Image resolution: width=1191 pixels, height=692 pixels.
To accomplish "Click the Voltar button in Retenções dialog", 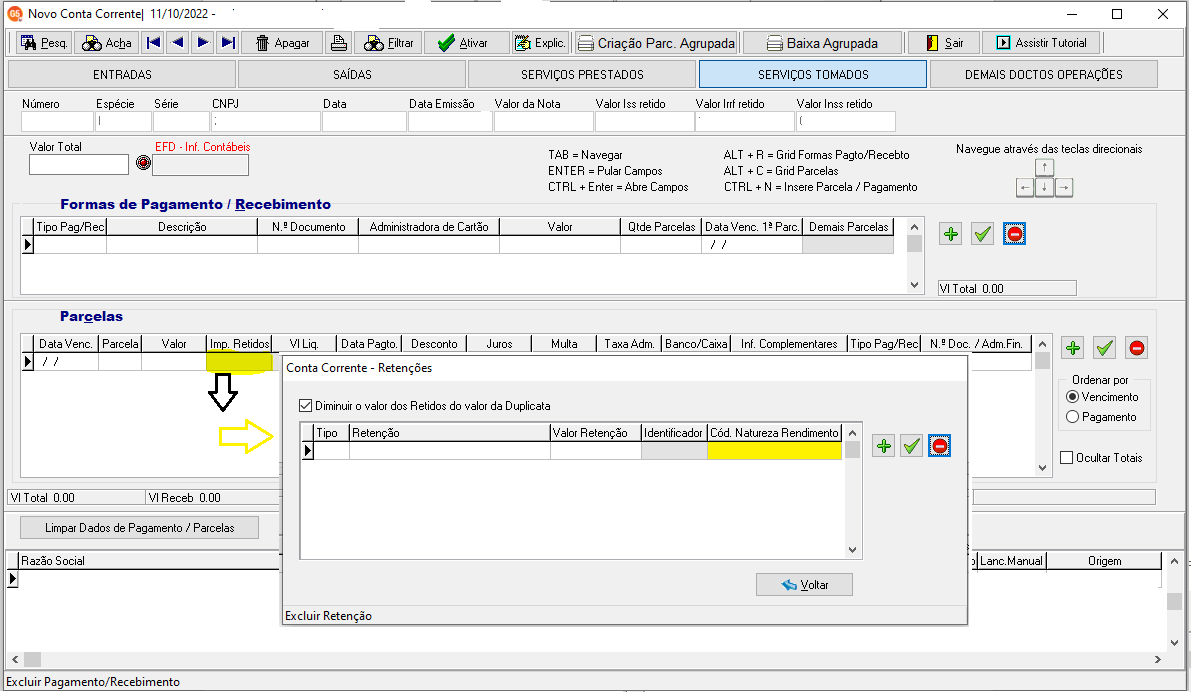I will [804, 585].
